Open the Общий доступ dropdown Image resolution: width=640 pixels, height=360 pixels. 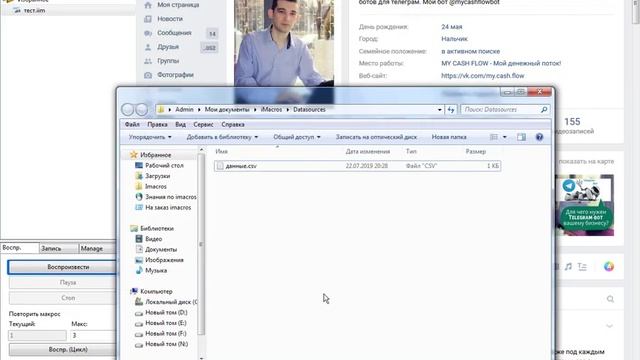[x=297, y=137]
